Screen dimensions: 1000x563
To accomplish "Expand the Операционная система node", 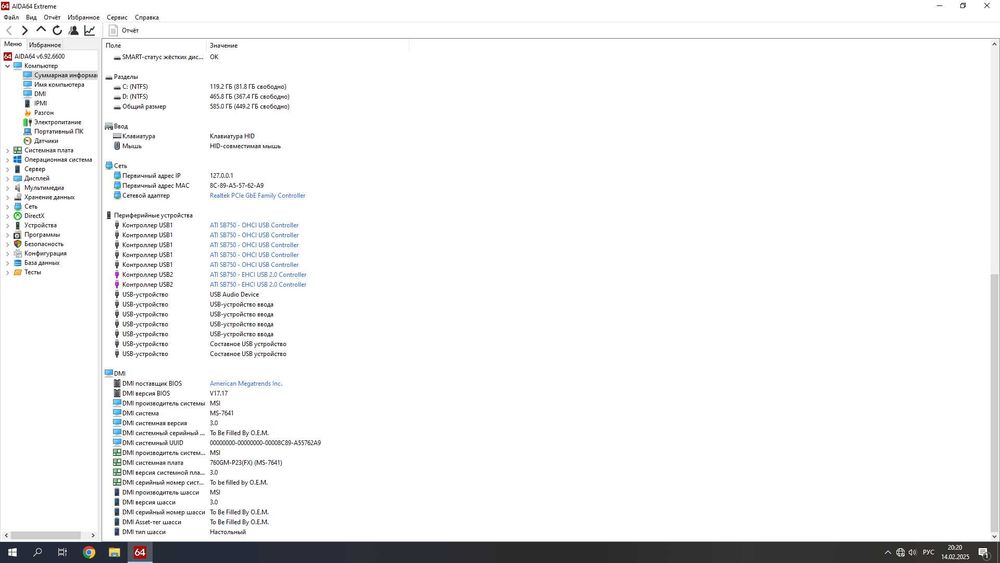I will point(8,159).
